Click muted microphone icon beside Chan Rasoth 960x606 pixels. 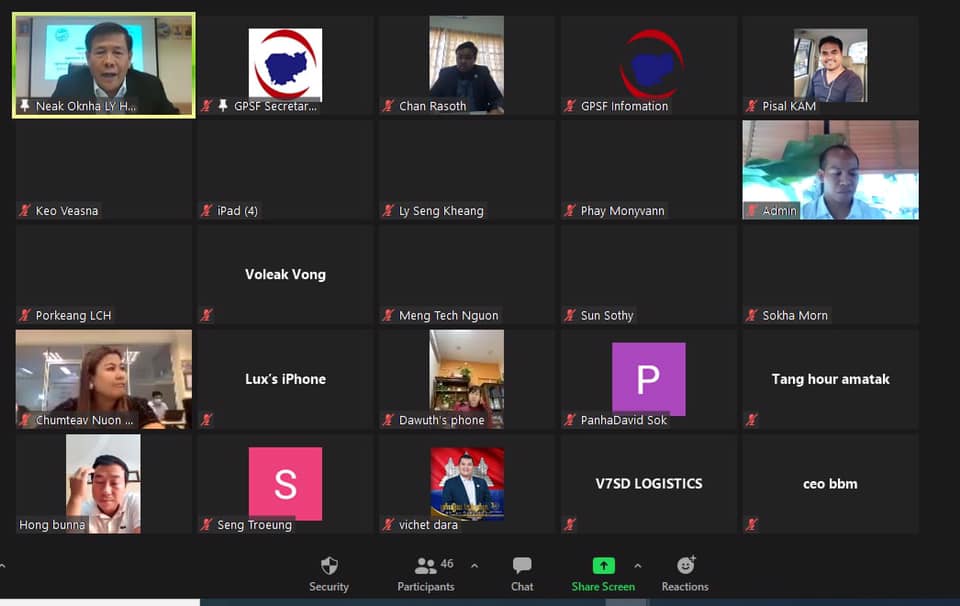[x=388, y=106]
